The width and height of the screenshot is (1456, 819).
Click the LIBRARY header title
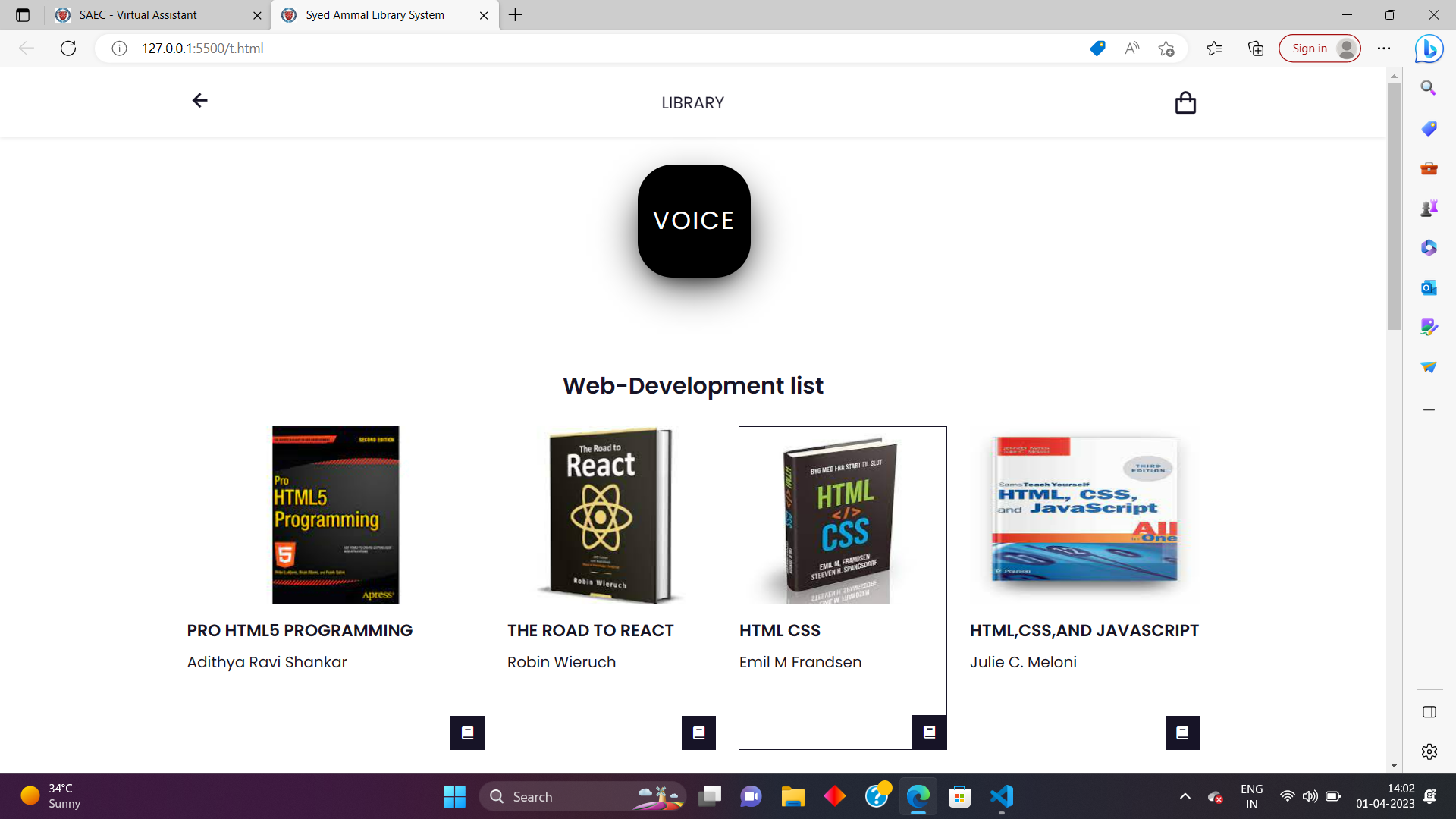(x=692, y=102)
